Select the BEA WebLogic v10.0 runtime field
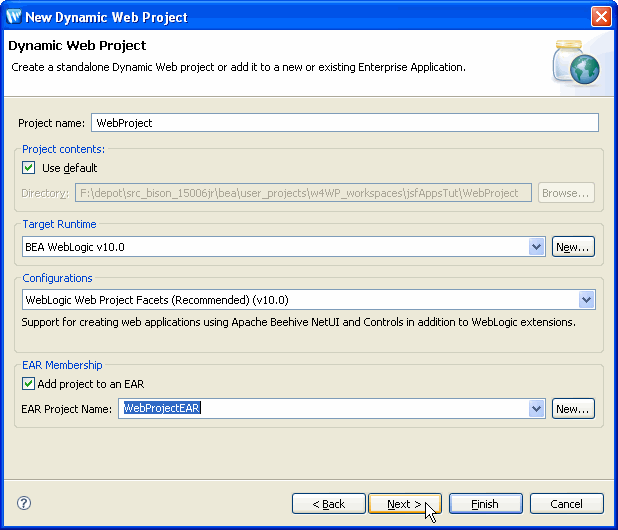This screenshot has height=530, width=618. tap(275, 247)
